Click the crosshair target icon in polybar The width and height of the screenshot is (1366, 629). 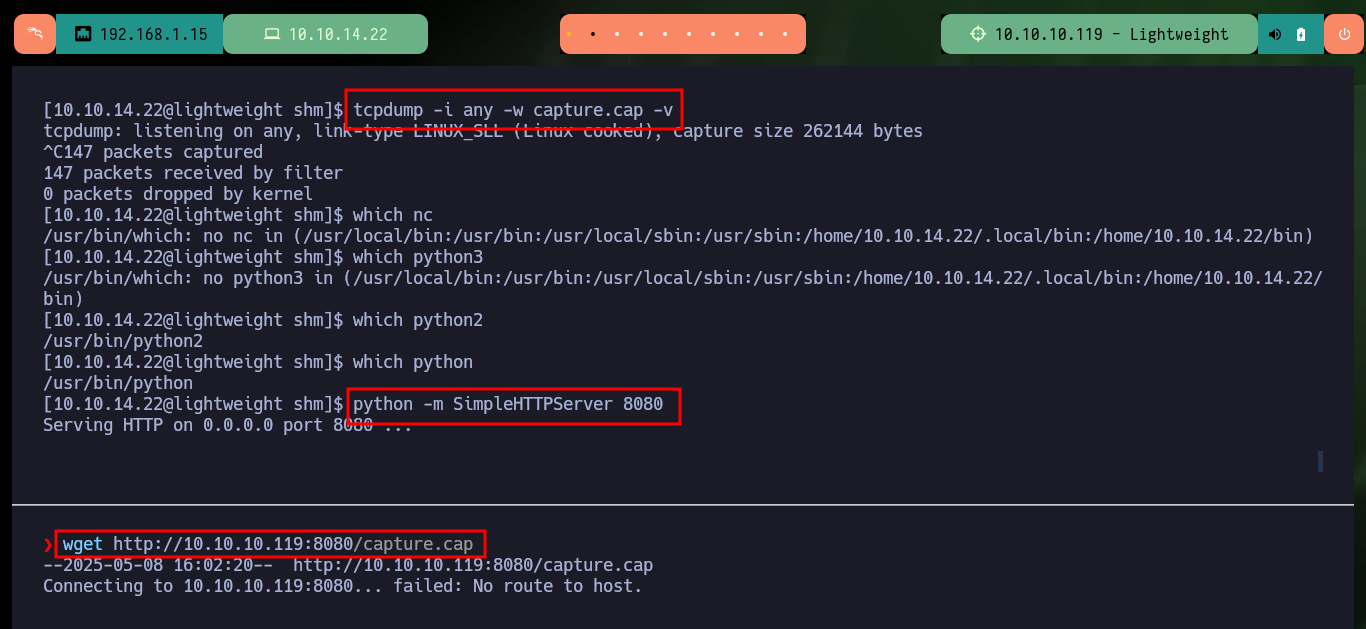[978, 34]
